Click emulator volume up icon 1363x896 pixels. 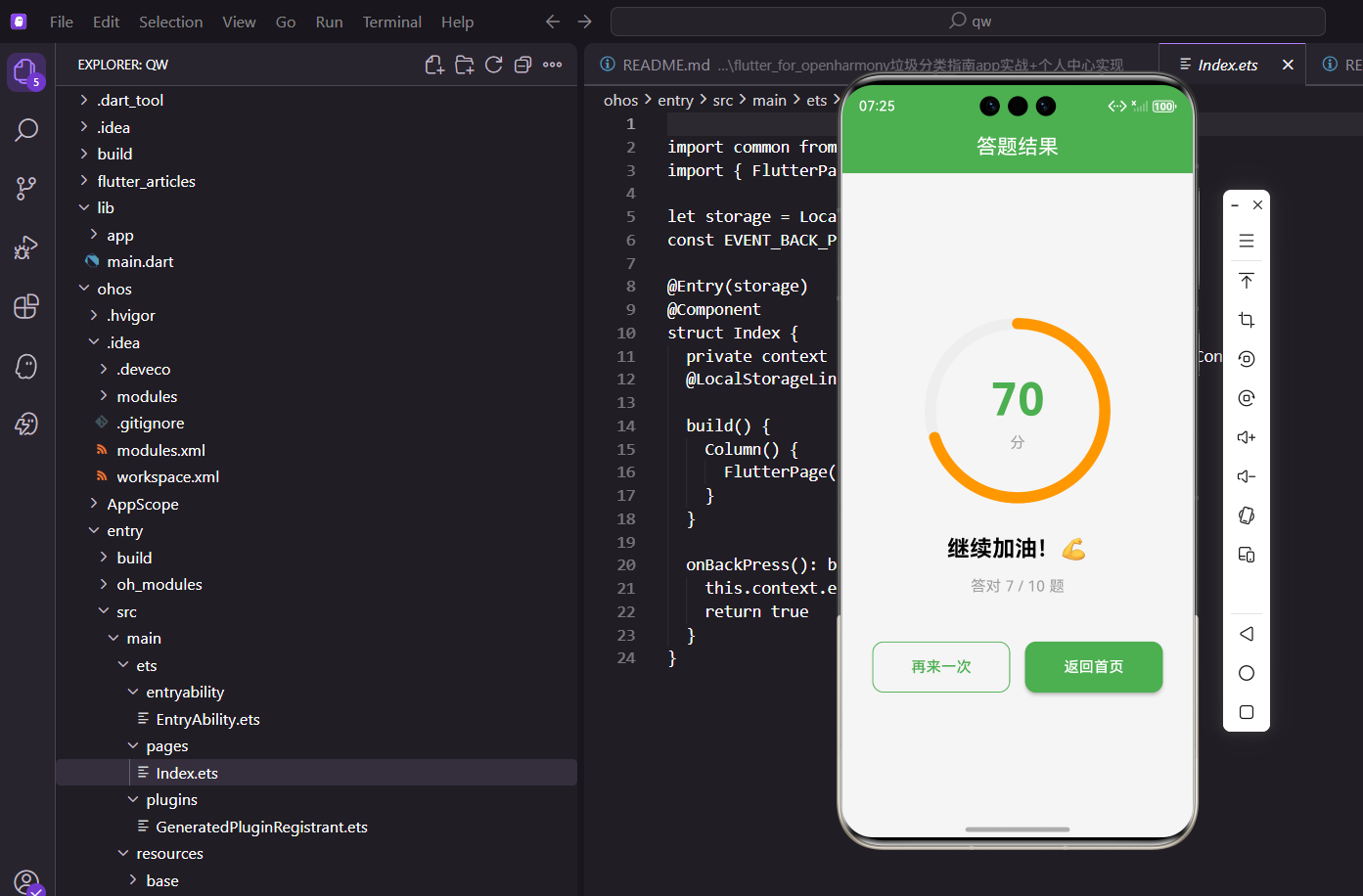[1247, 437]
